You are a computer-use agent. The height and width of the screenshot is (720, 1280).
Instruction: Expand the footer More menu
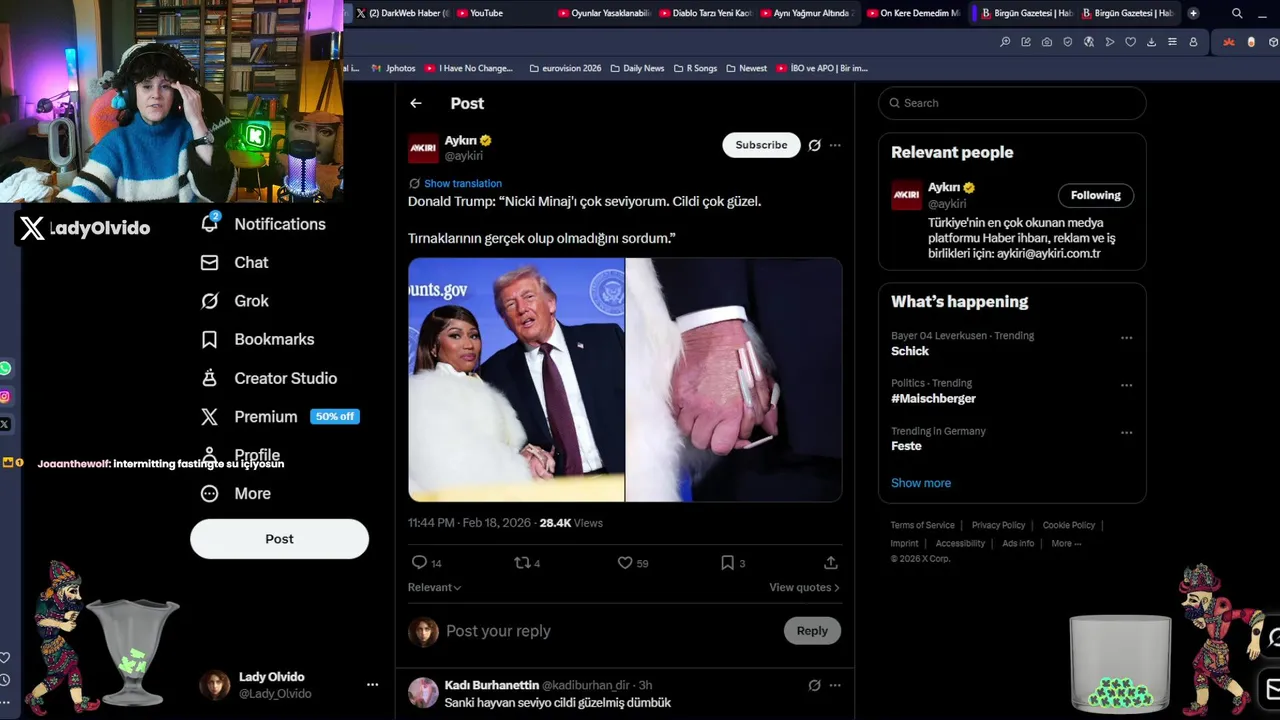(x=1066, y=544)
